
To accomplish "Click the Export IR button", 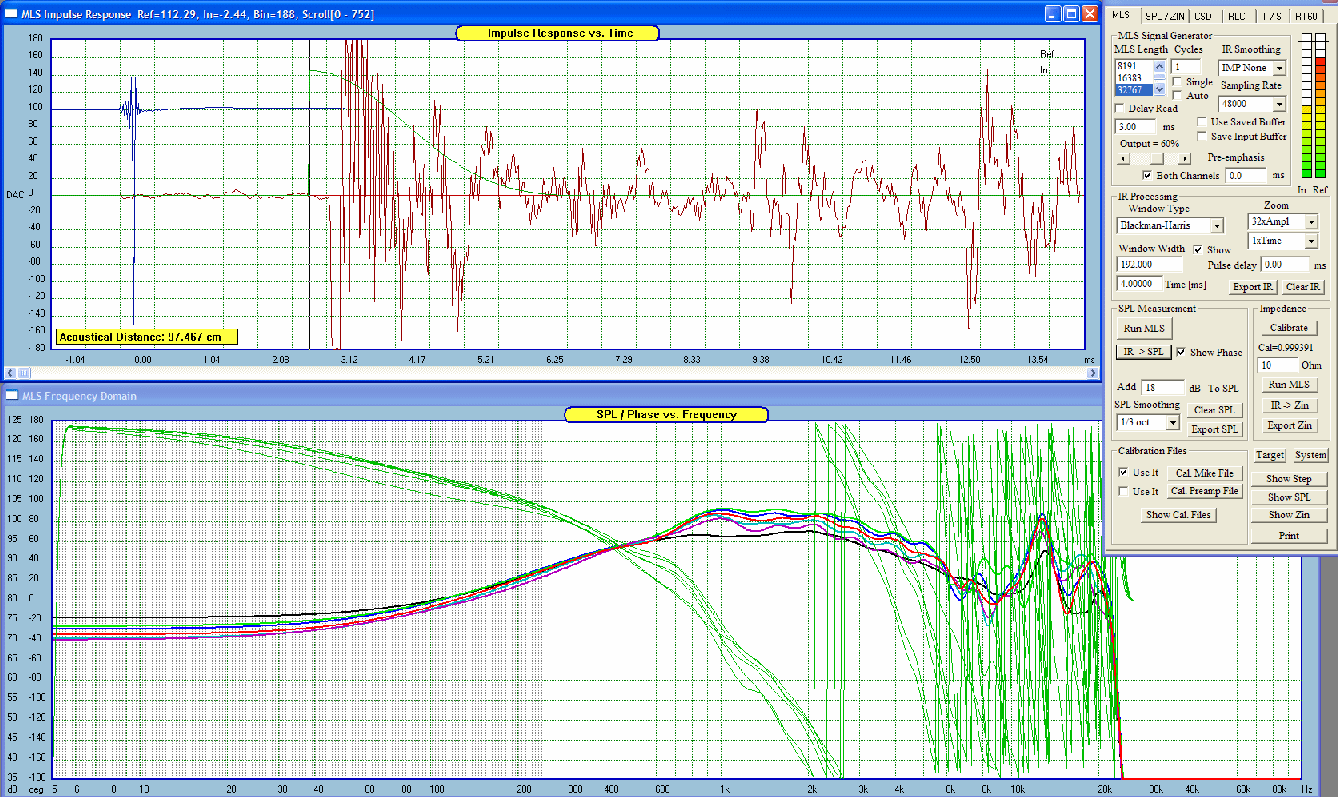I will (x=1255, y=287).
